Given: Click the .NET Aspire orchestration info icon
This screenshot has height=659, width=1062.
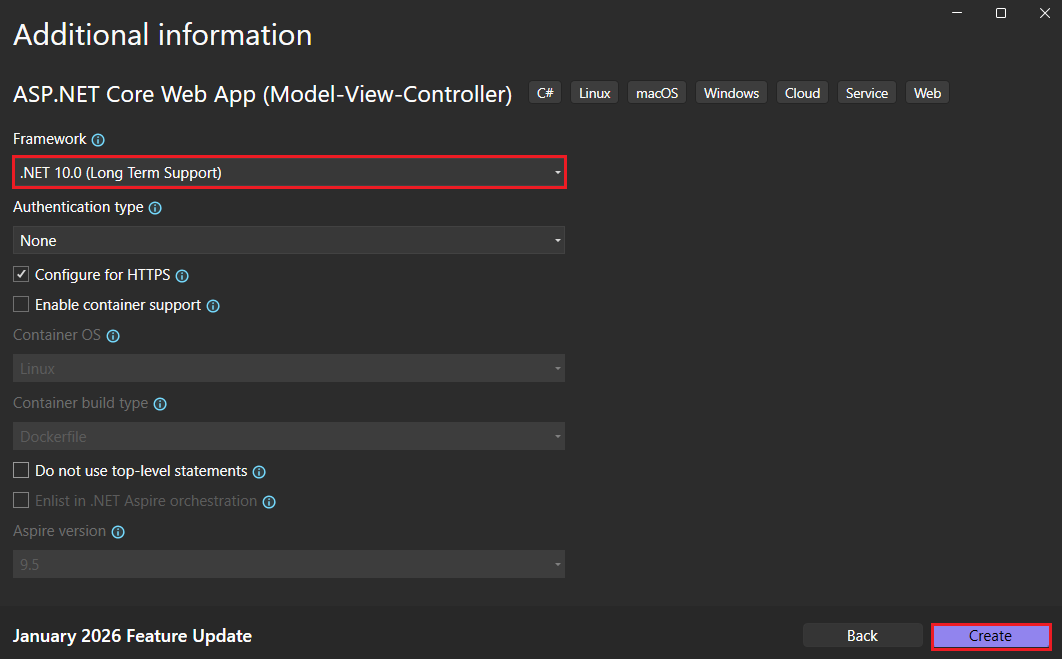Looking at the screenshot, I should pos(268,501).
